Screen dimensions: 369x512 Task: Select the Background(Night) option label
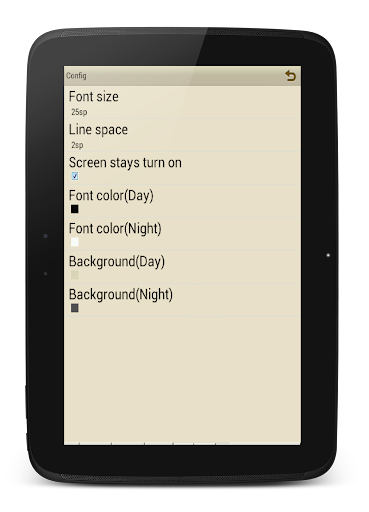click(121, 295)
